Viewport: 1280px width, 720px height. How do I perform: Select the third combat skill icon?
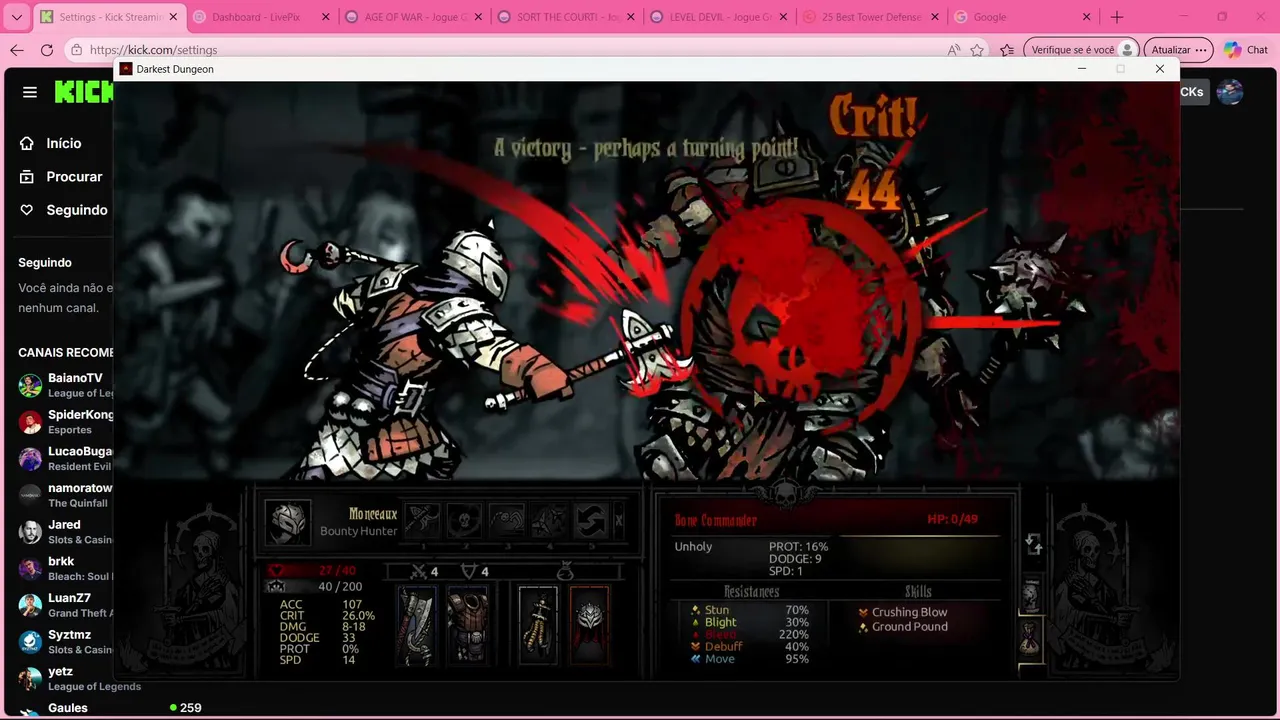tap(507, 520)
